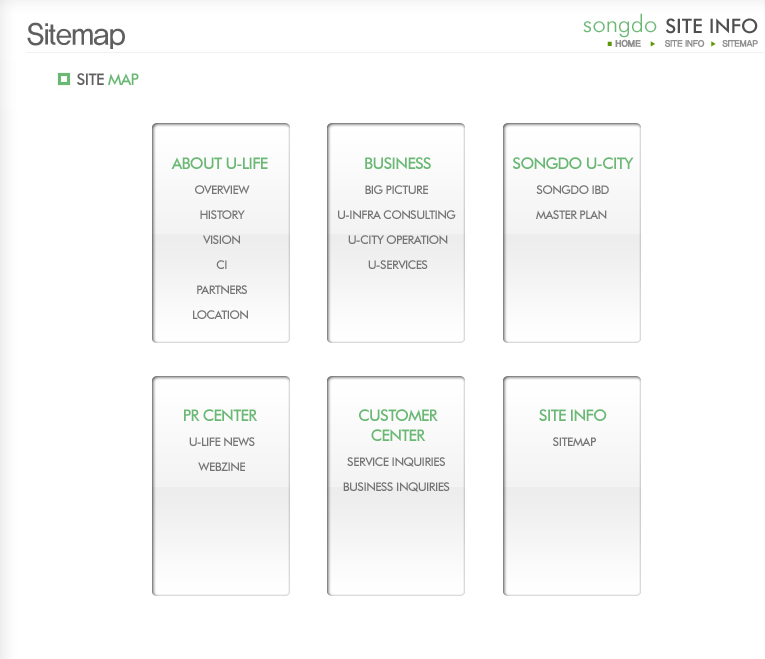Go to the OVERVIEW page
The height and width of the screenshot is (659, 765).
pos(221,190)
